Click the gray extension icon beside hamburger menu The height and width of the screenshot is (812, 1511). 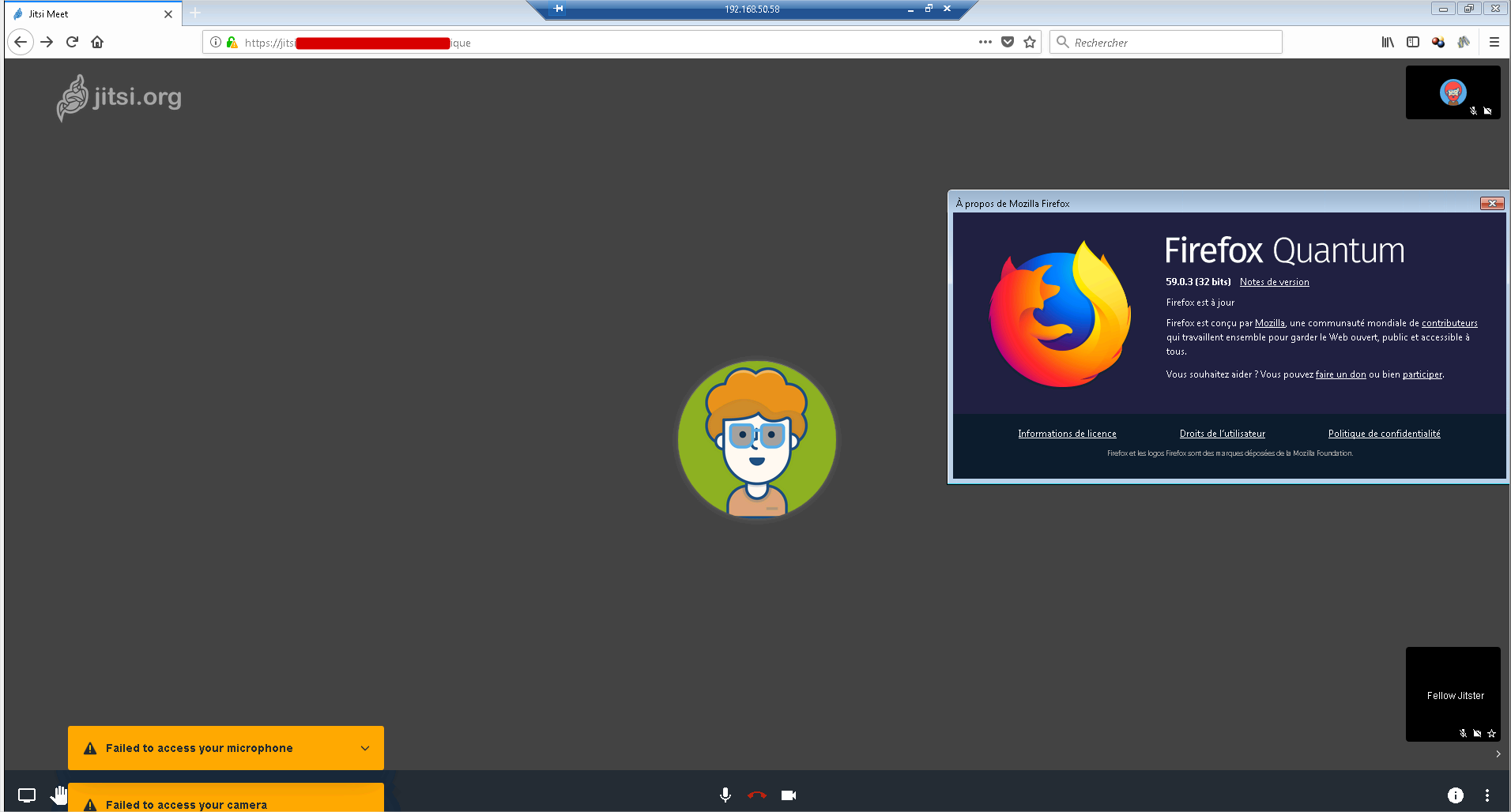click(x=1464, y=43)
